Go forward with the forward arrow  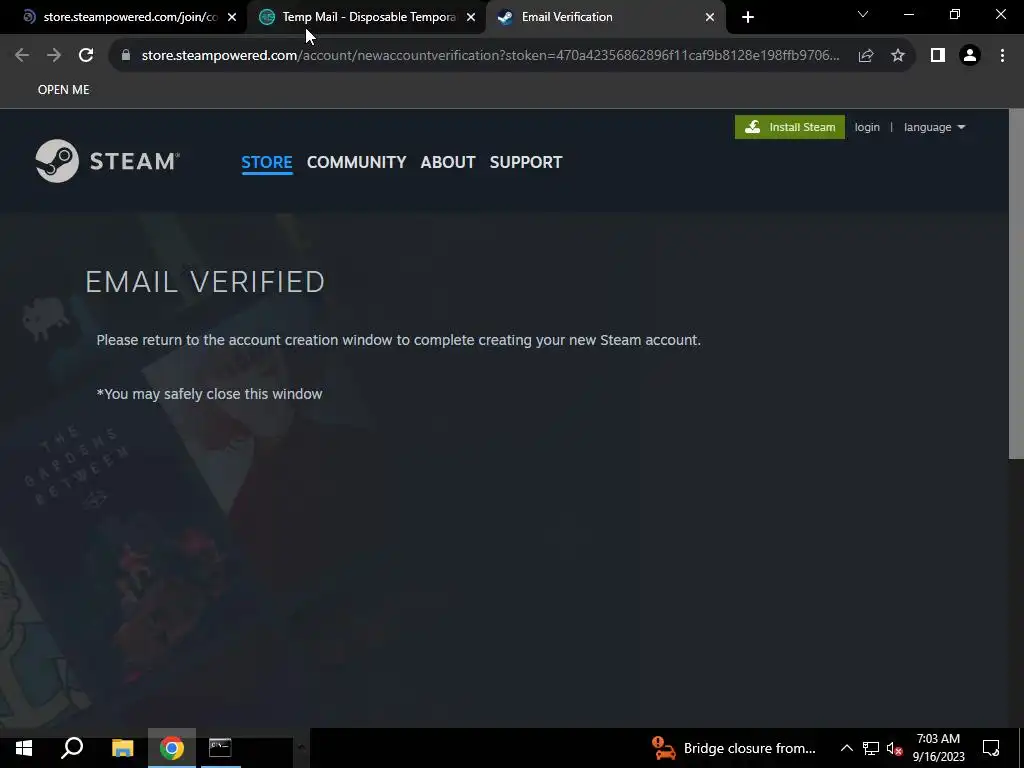54,56
